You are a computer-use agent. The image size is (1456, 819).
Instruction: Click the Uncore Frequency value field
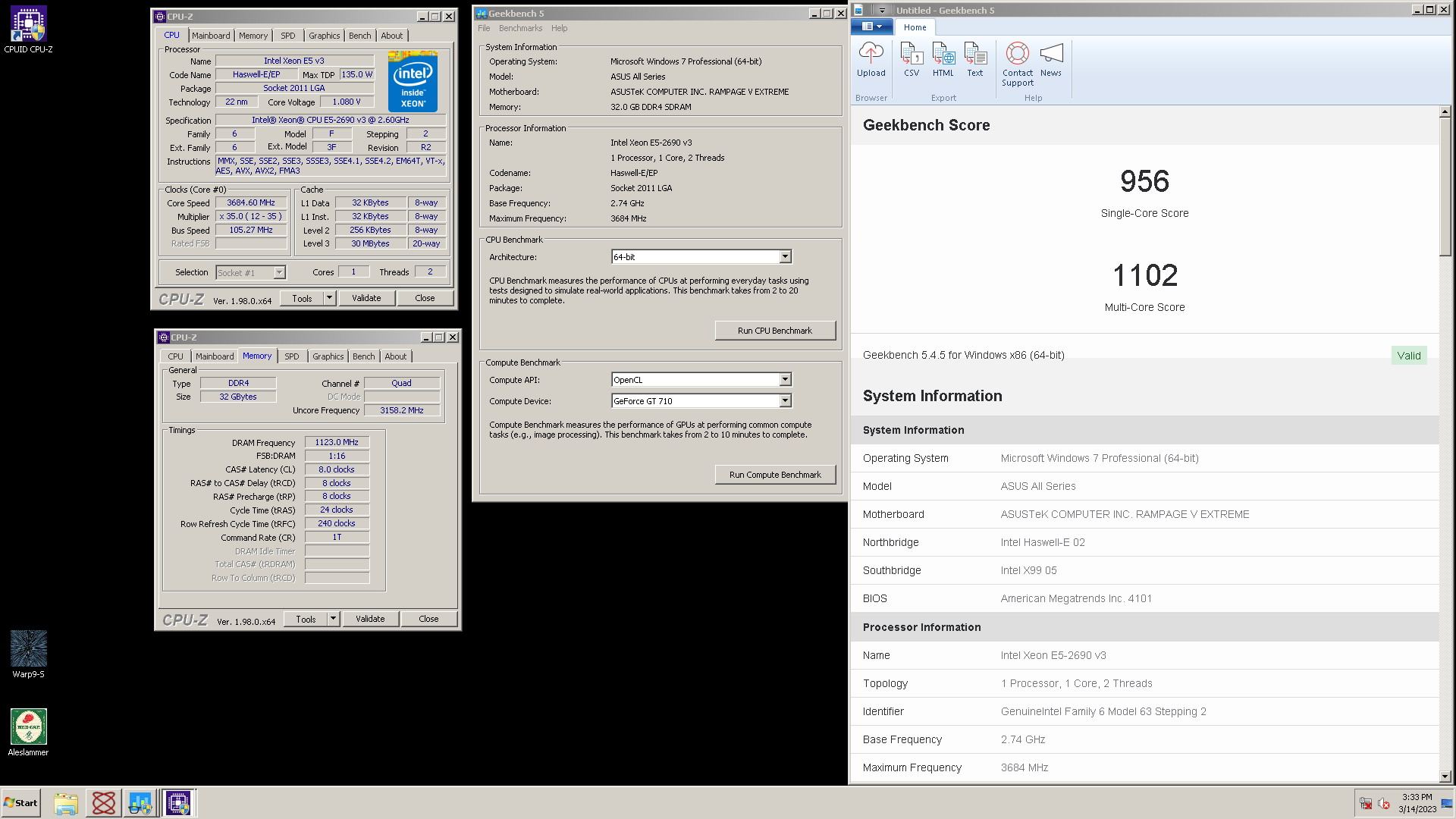402,410
